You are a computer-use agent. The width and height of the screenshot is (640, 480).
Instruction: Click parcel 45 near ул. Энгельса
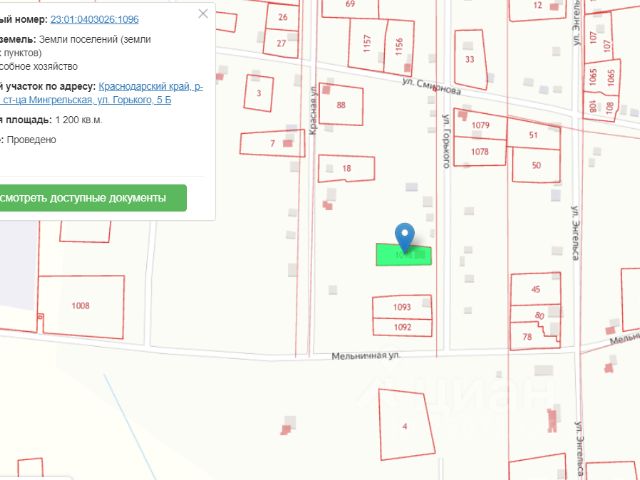[535, 289]
